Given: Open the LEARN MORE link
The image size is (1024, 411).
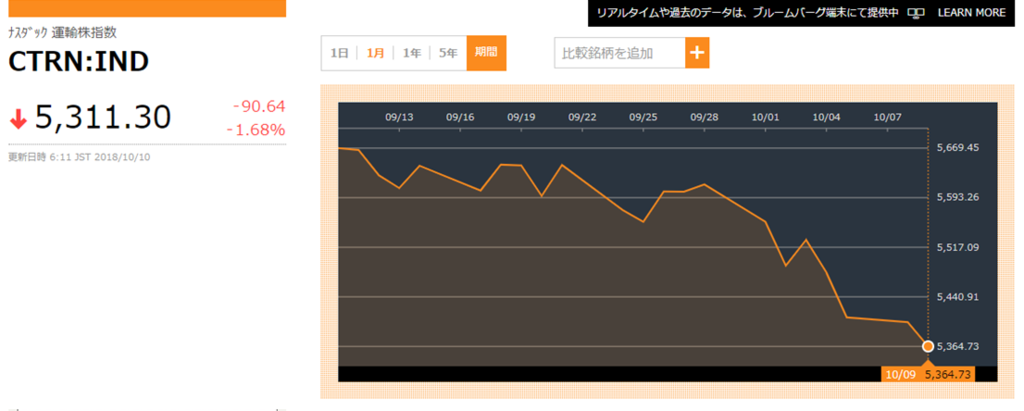Looking at the screenshot, I should (972, 12).
